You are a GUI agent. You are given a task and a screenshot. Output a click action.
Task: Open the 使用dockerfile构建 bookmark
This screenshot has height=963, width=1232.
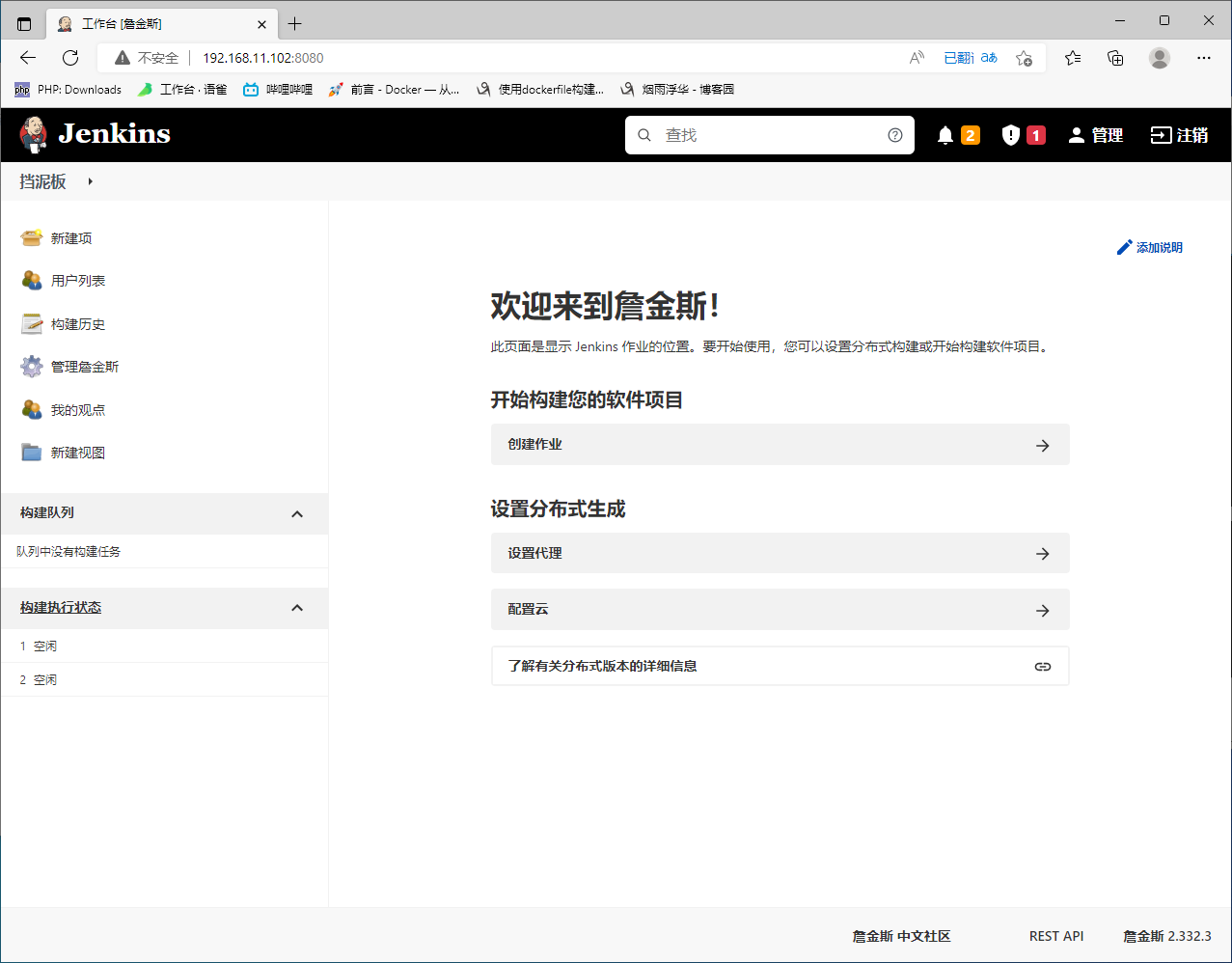coord(540,90)
